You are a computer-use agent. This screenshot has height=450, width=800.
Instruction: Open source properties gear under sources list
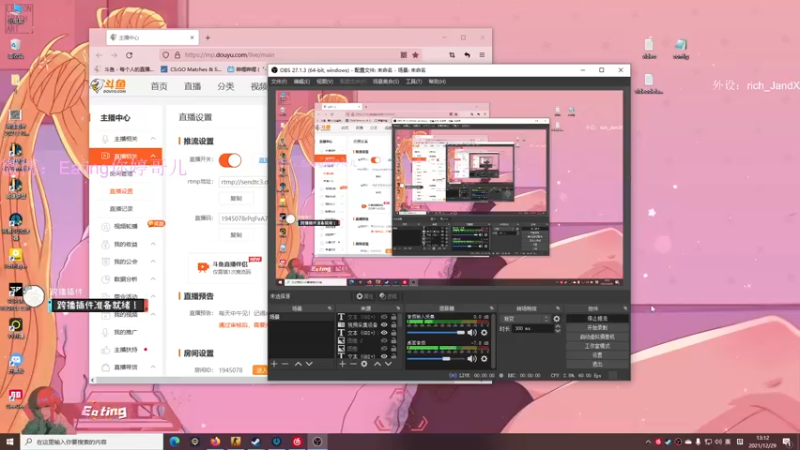coord(364,364)
